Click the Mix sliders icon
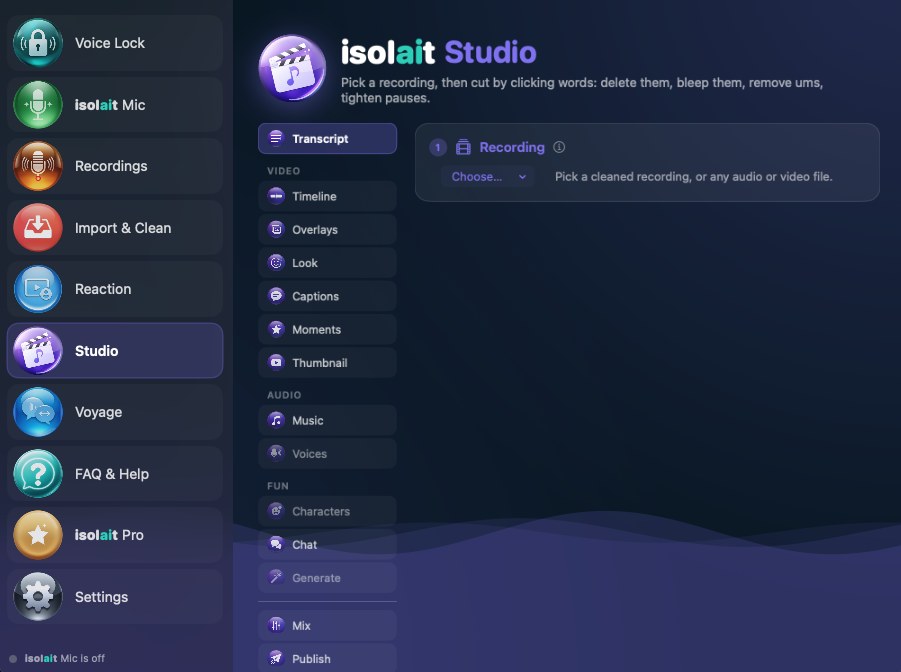This screenshot has width=901, height=672. click(x=276, y=625)
